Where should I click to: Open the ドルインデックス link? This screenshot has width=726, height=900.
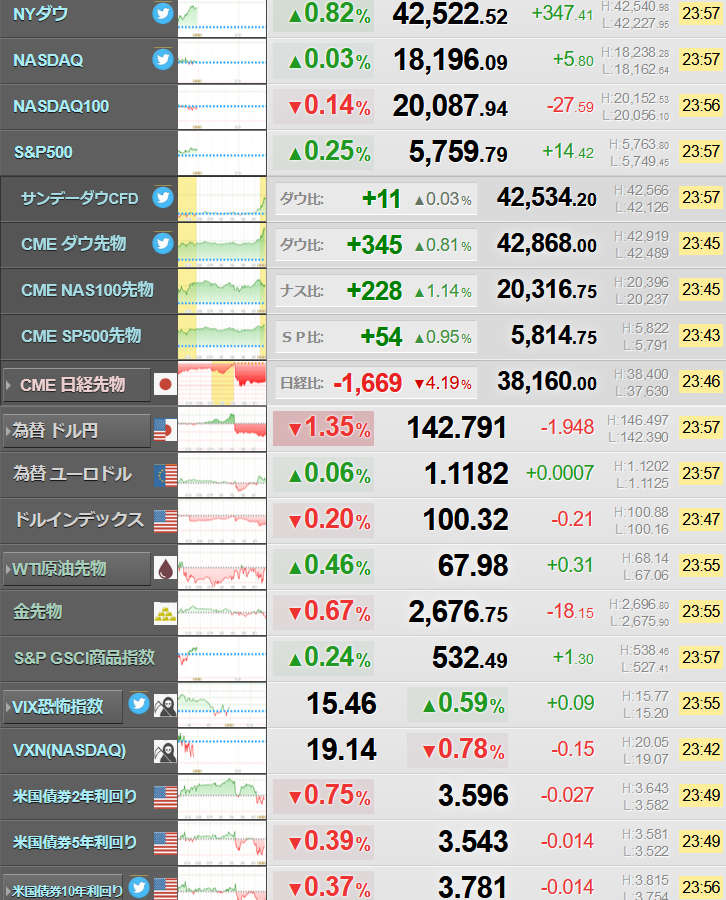pyautogui.click(x=79, y=520)
